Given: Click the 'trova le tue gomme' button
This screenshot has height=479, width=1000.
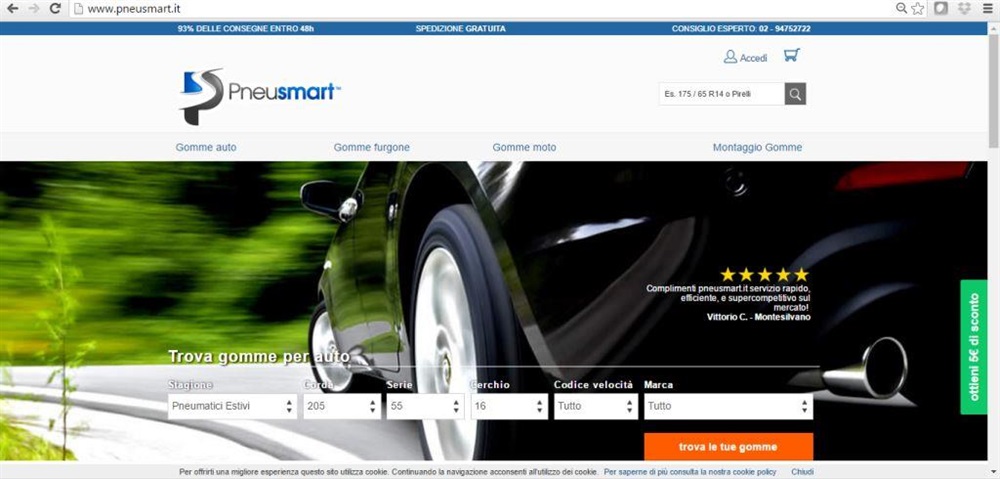Looking at the screenshot, I should point(728,446).
